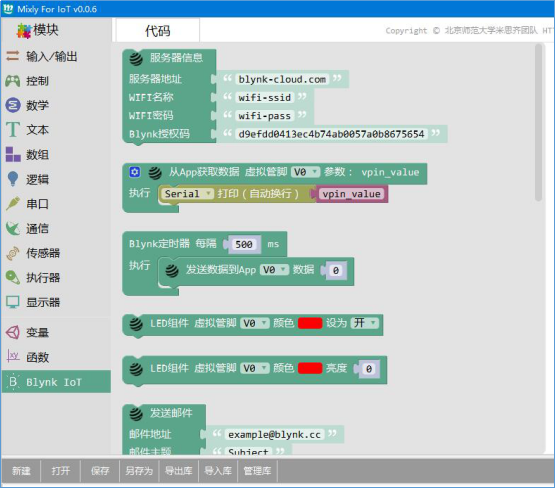Edit the wifi-ssid text field

pyautogui.click(x=265, y=98)
